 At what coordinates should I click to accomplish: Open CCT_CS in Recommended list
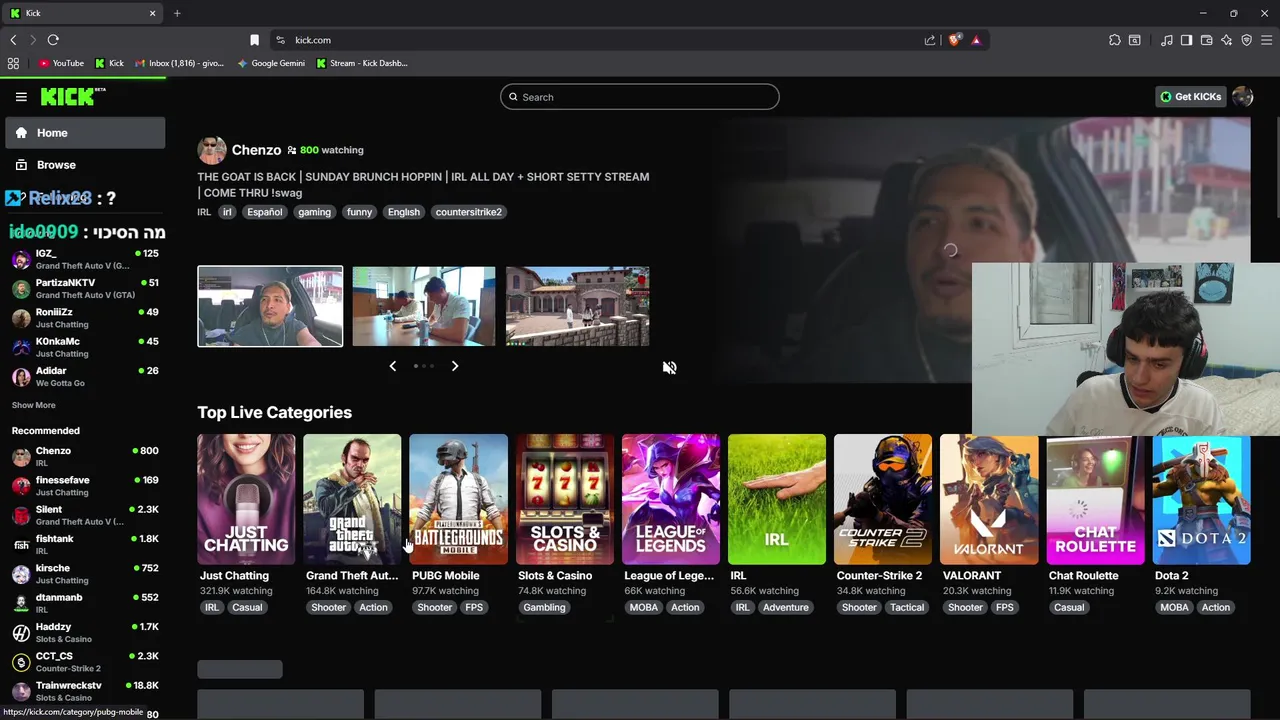point(85,662)
